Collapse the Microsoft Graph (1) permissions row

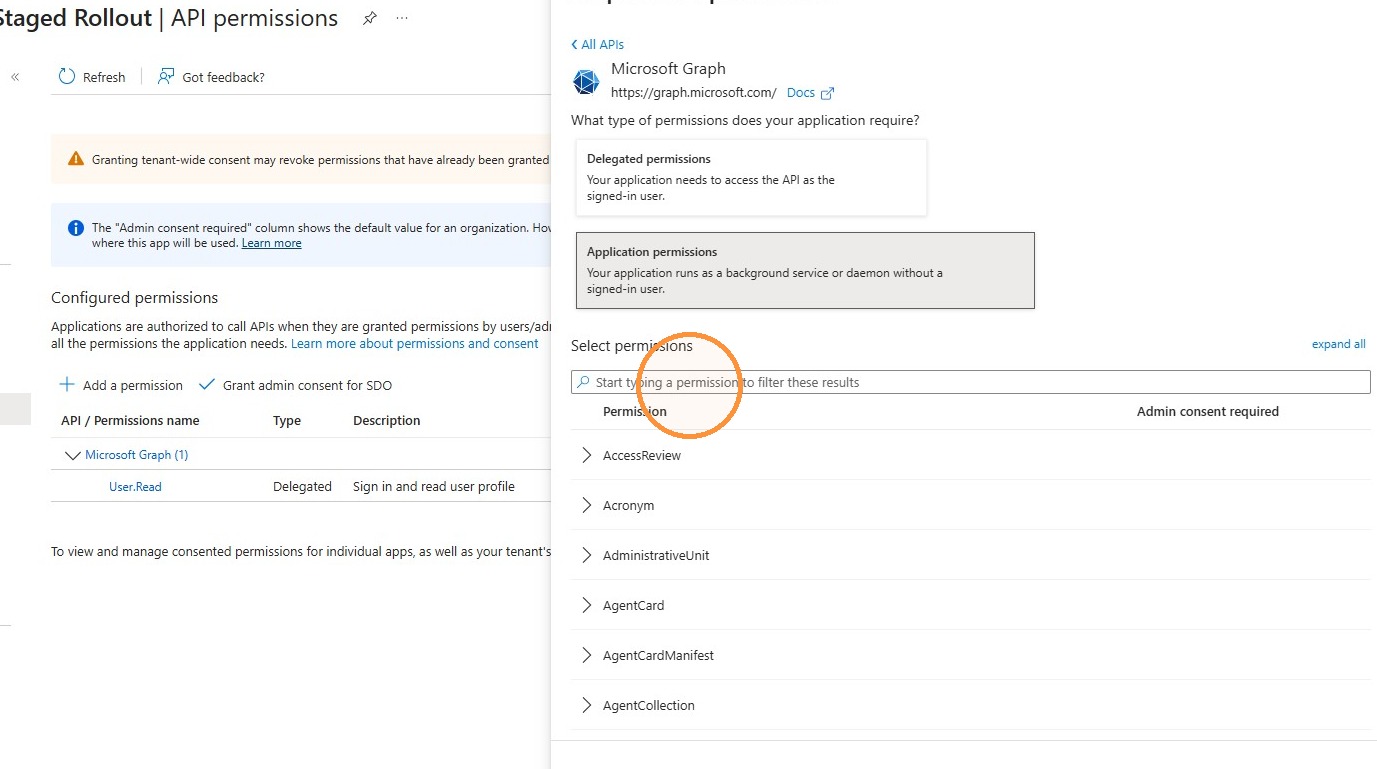click(72, 455)
